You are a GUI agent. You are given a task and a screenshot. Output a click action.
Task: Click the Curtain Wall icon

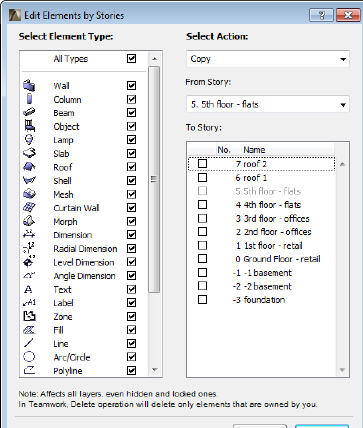tap(29, 207)
